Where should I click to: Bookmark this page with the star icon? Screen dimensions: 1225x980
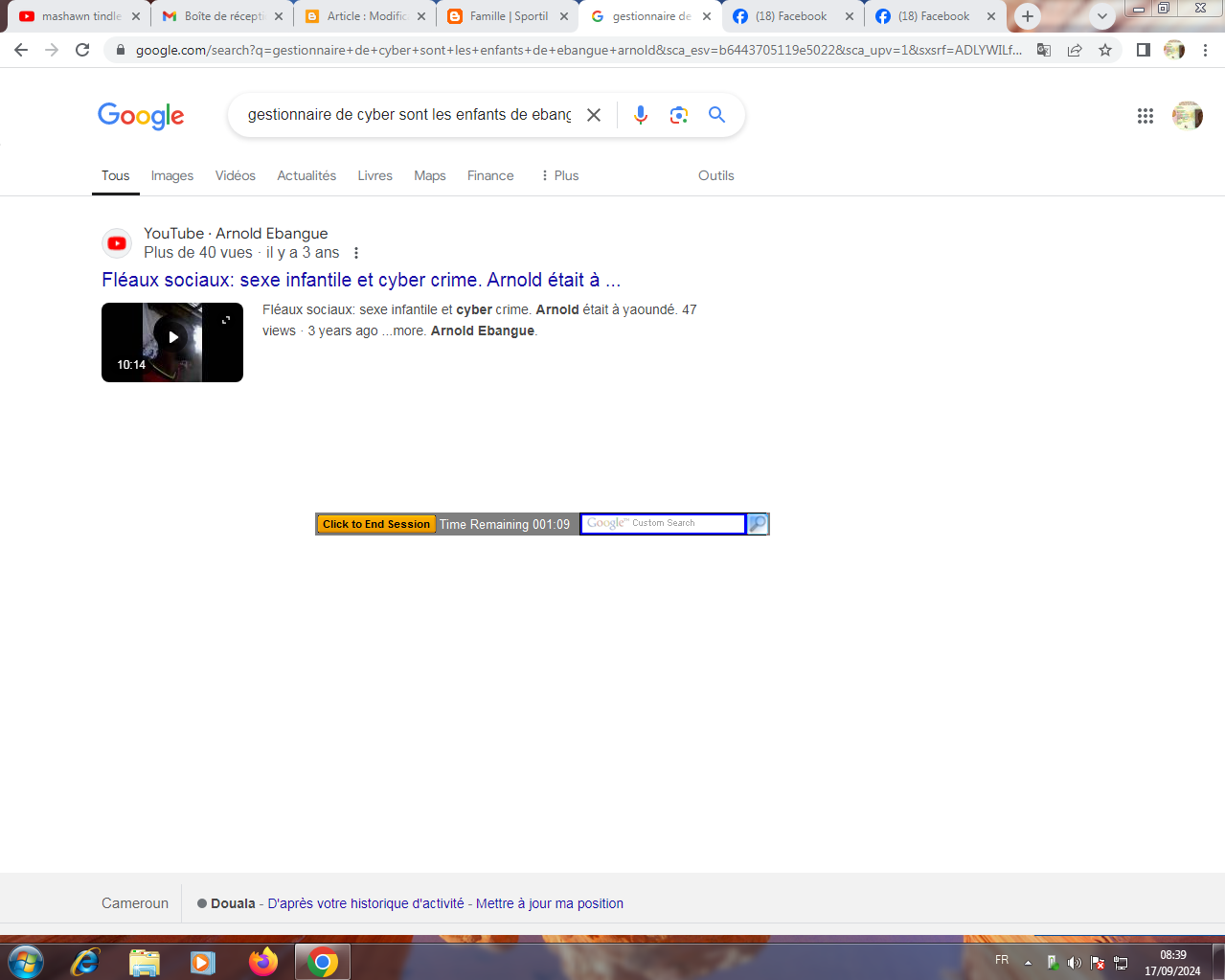[x=1105, y=50]
